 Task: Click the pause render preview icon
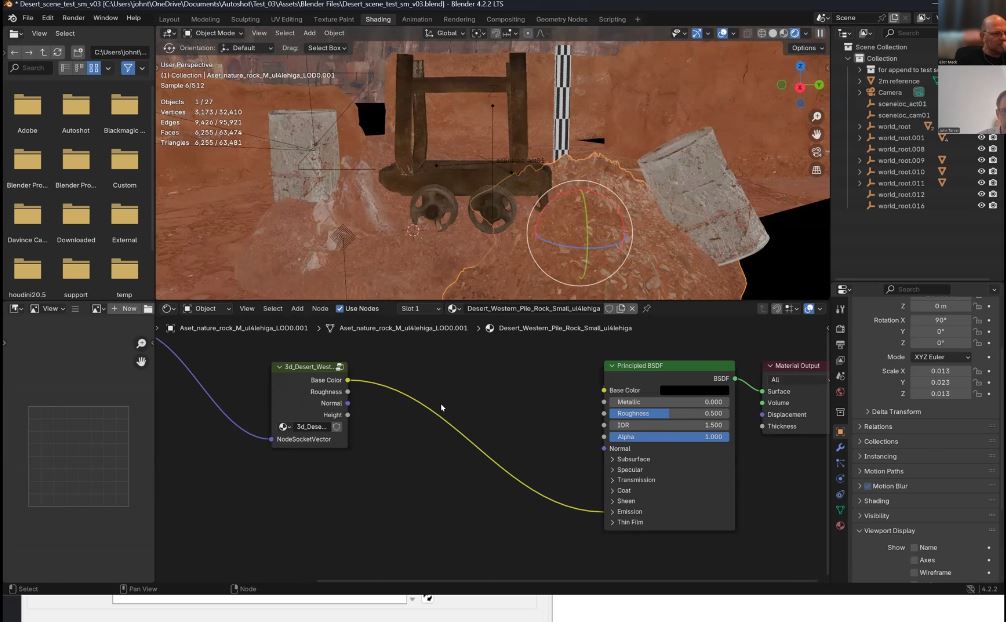[820, 33]
